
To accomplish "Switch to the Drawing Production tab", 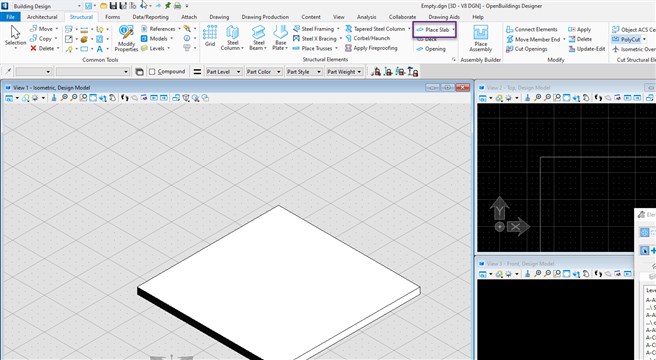I will (x=265, y=17).
